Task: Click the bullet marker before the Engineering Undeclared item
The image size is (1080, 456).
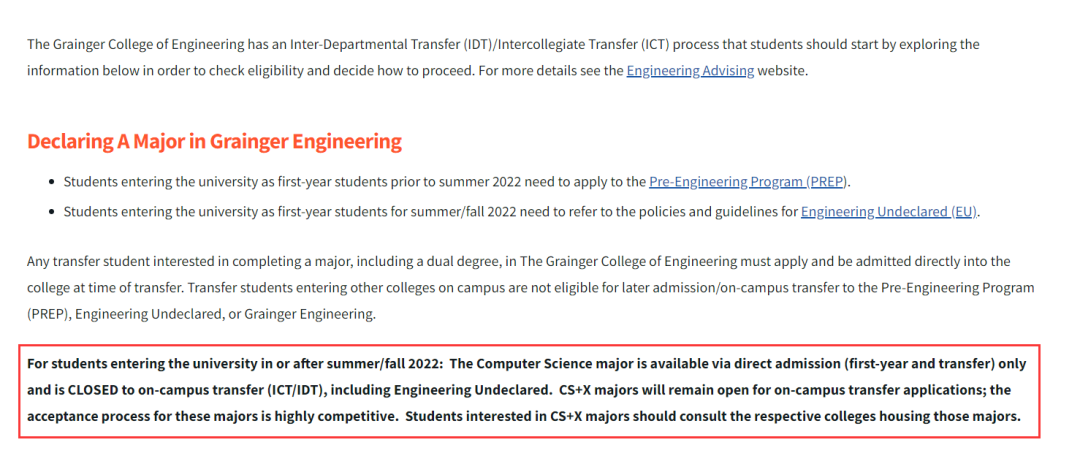Action: coord(52,212)
